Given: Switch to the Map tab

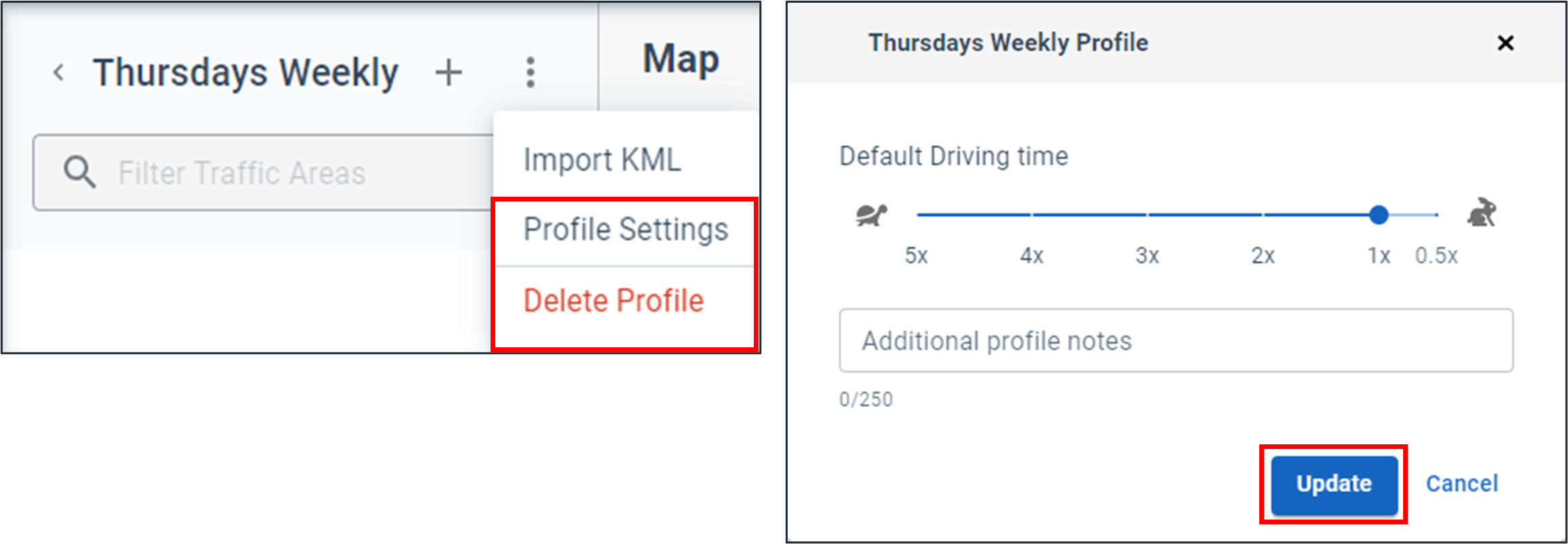Looking at the screenshot, I should [x=678, y=58].
